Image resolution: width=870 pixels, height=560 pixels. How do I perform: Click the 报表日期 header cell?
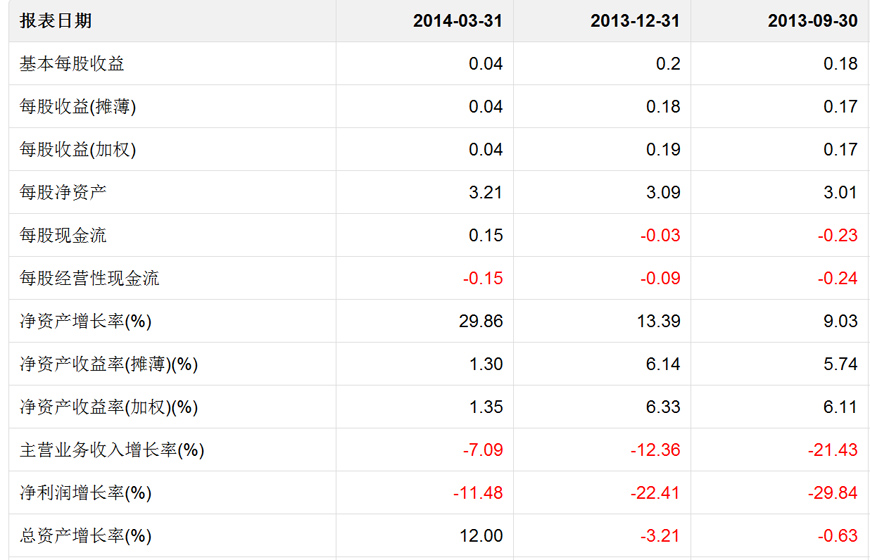(x=56, y=21)
